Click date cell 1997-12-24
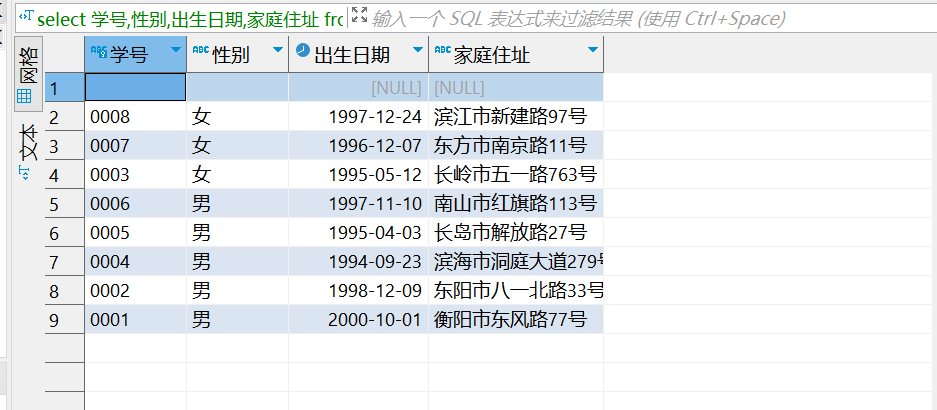 pyautogui.click(x=359, y=117)
